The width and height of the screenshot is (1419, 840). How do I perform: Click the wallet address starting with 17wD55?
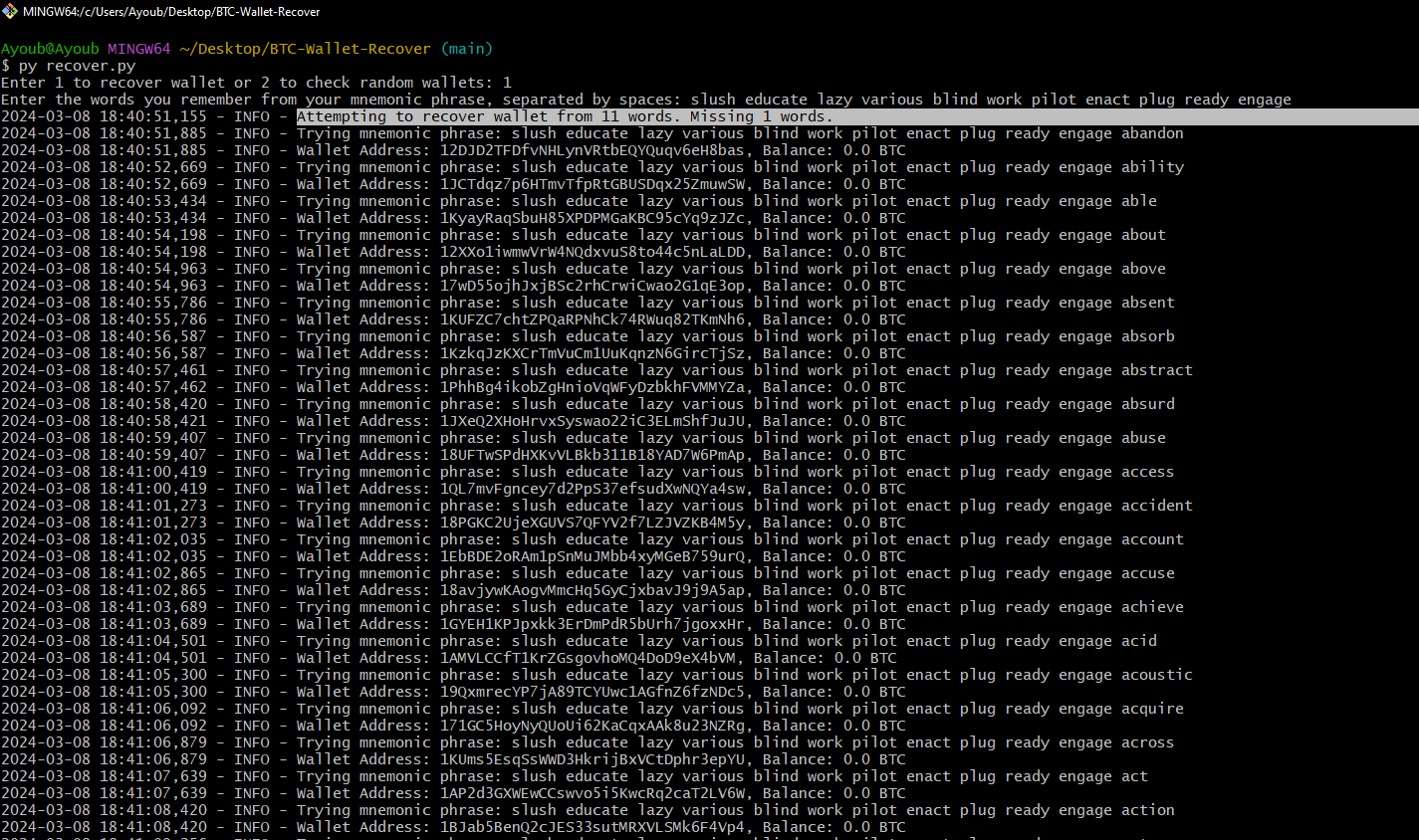[x=592, y=286]
